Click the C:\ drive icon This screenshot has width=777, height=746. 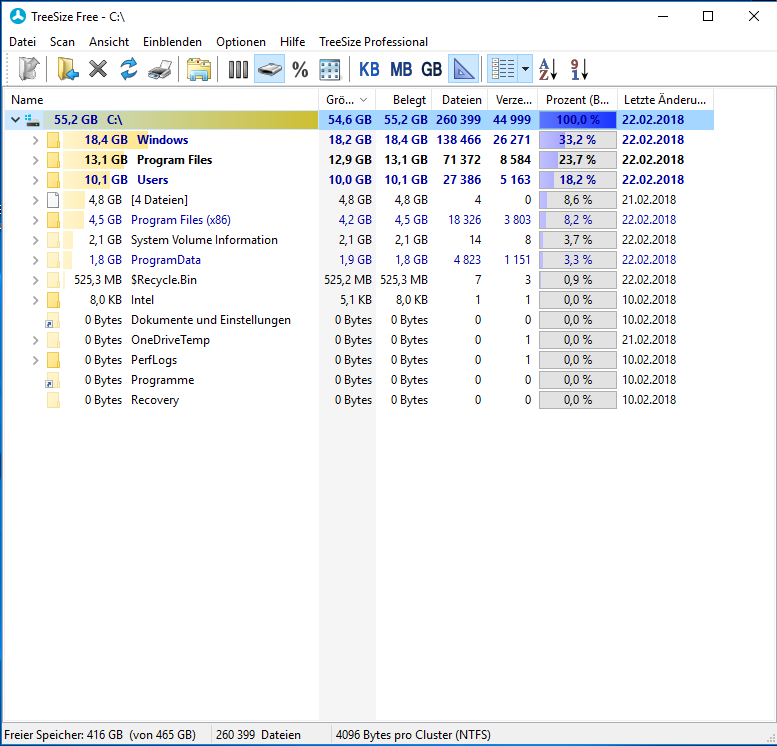pos(32,119)
